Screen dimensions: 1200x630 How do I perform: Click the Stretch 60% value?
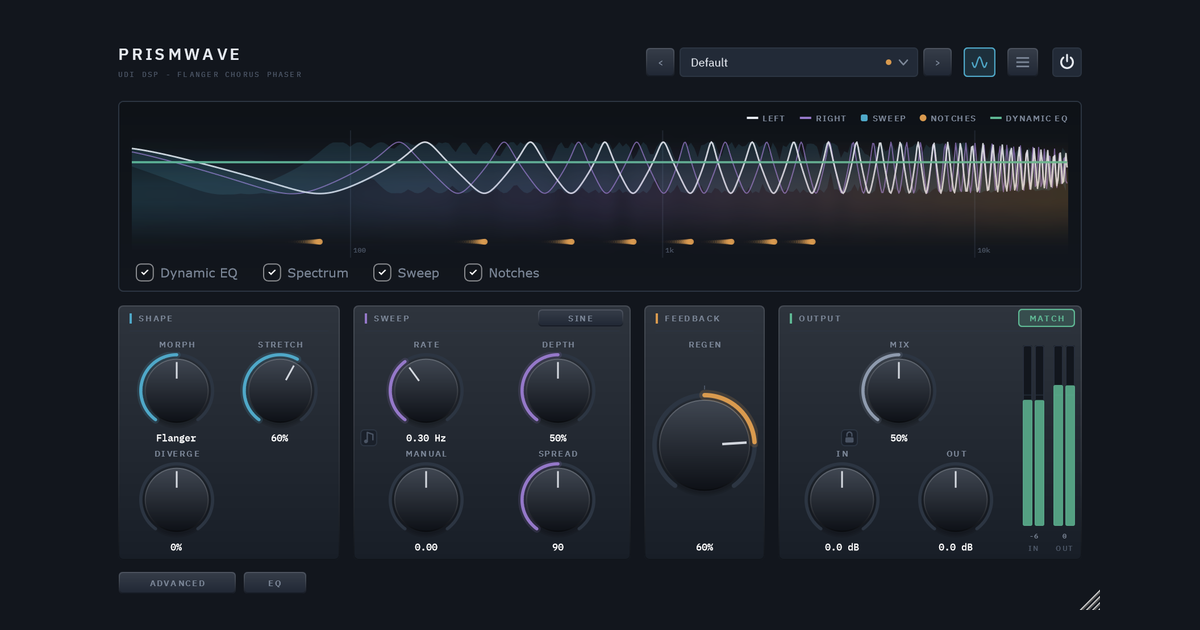coord(280,438)
